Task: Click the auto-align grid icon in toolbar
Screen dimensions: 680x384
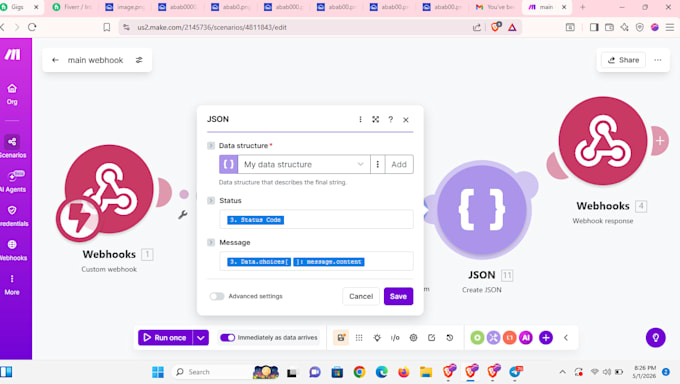Action: 359,338
